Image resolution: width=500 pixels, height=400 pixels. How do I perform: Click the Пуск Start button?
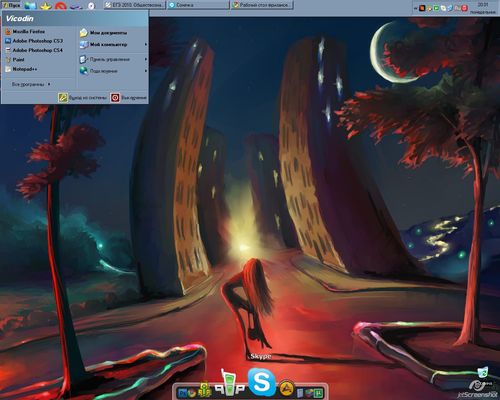[x=11, y=5]
